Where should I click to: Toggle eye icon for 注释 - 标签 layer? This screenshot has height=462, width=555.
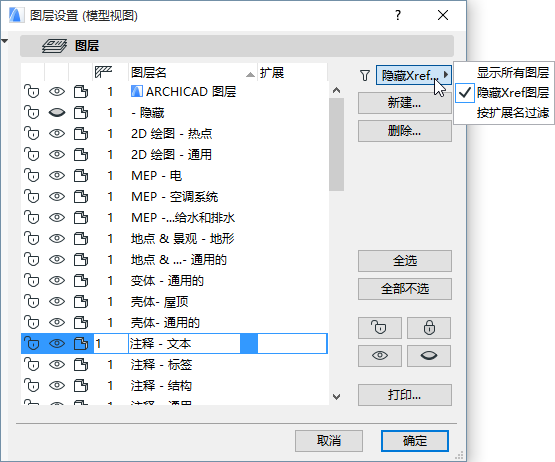57,365
